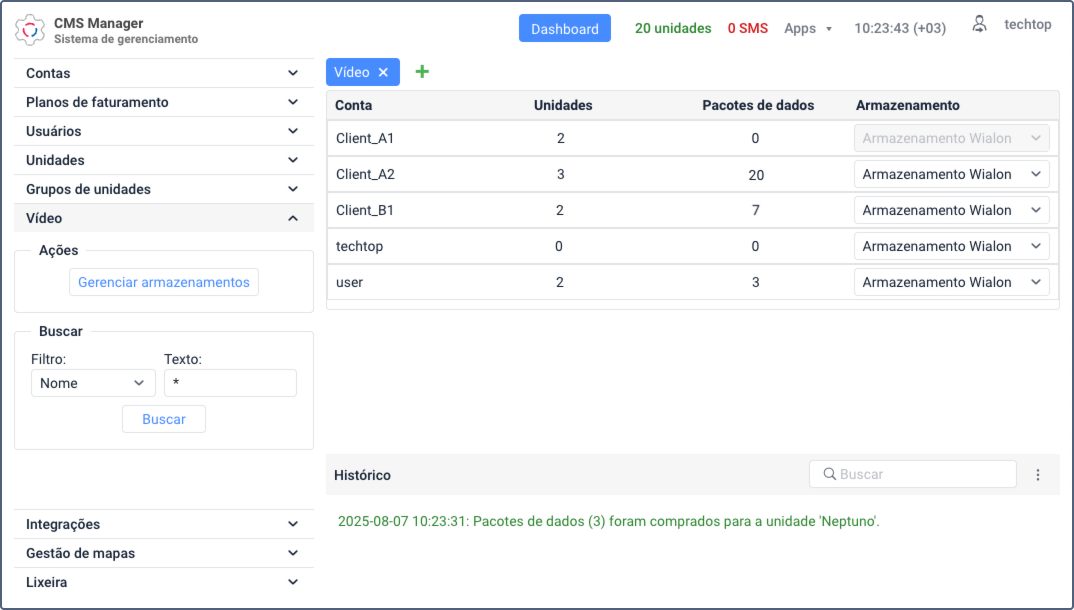Screen dimensions: 1074x610
Task: Click the user profile icon
Action: [979, 25]
